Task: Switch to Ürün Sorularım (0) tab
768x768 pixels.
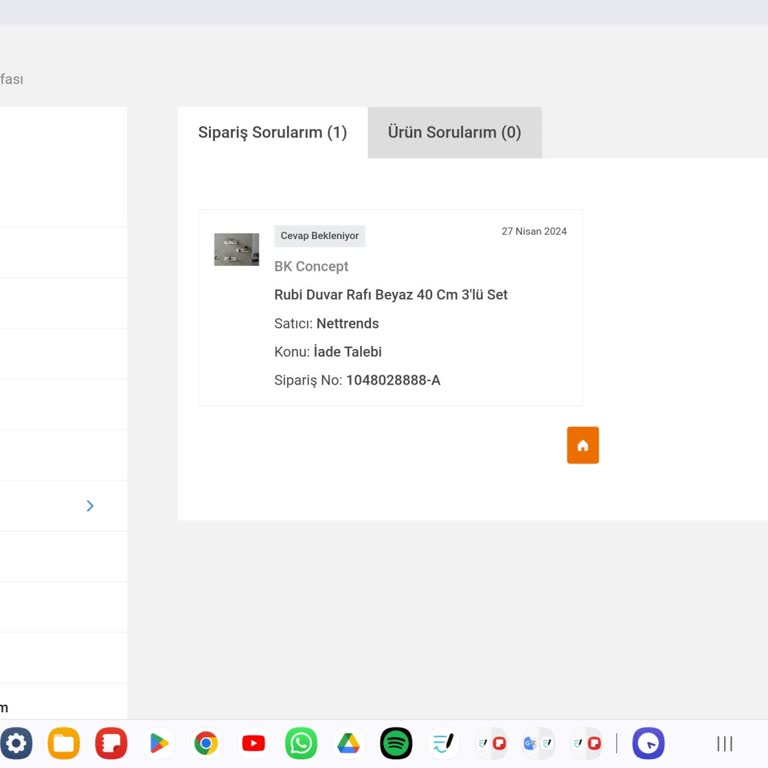Action: point(454,133)
